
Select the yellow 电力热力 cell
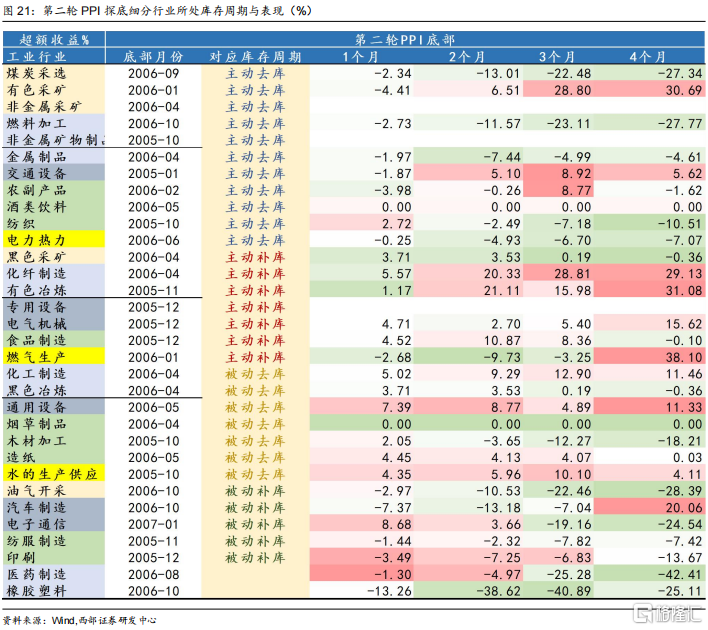tap(54, 240)
